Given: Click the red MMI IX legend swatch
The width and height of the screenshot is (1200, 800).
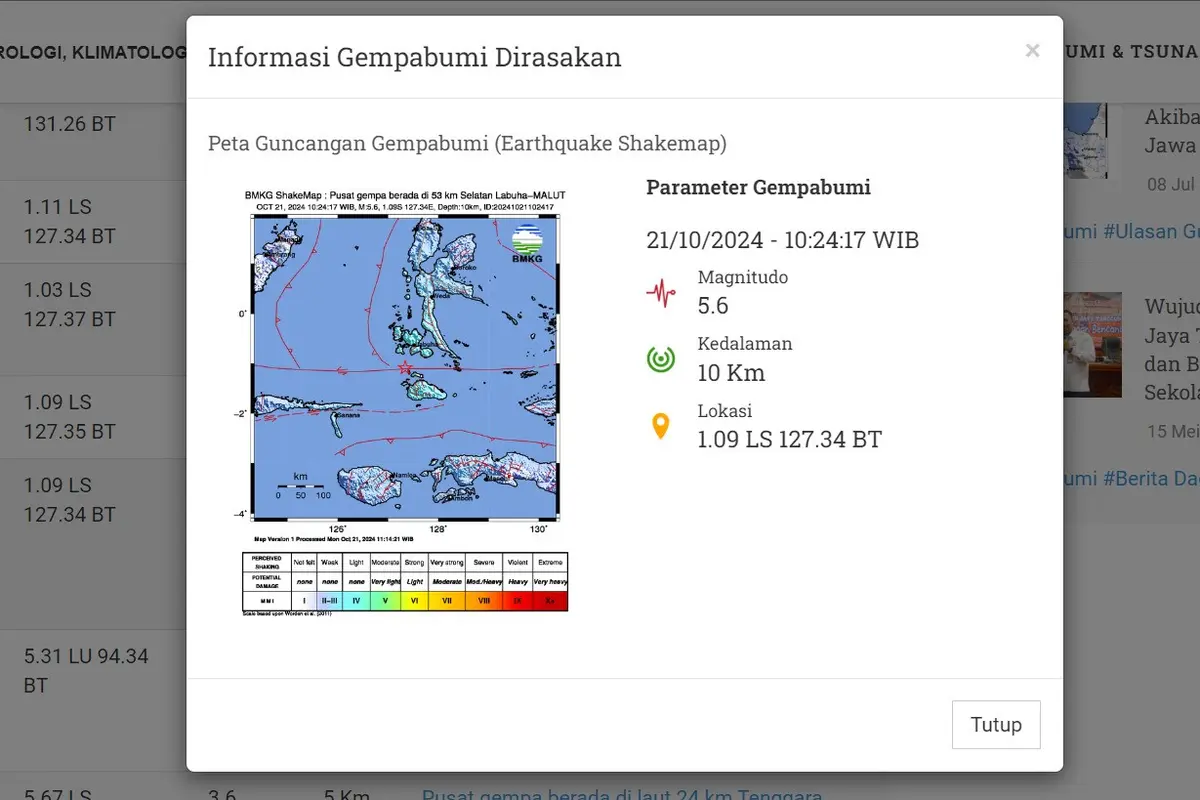Looking at the screenshot, I should [x=517, y=601].
